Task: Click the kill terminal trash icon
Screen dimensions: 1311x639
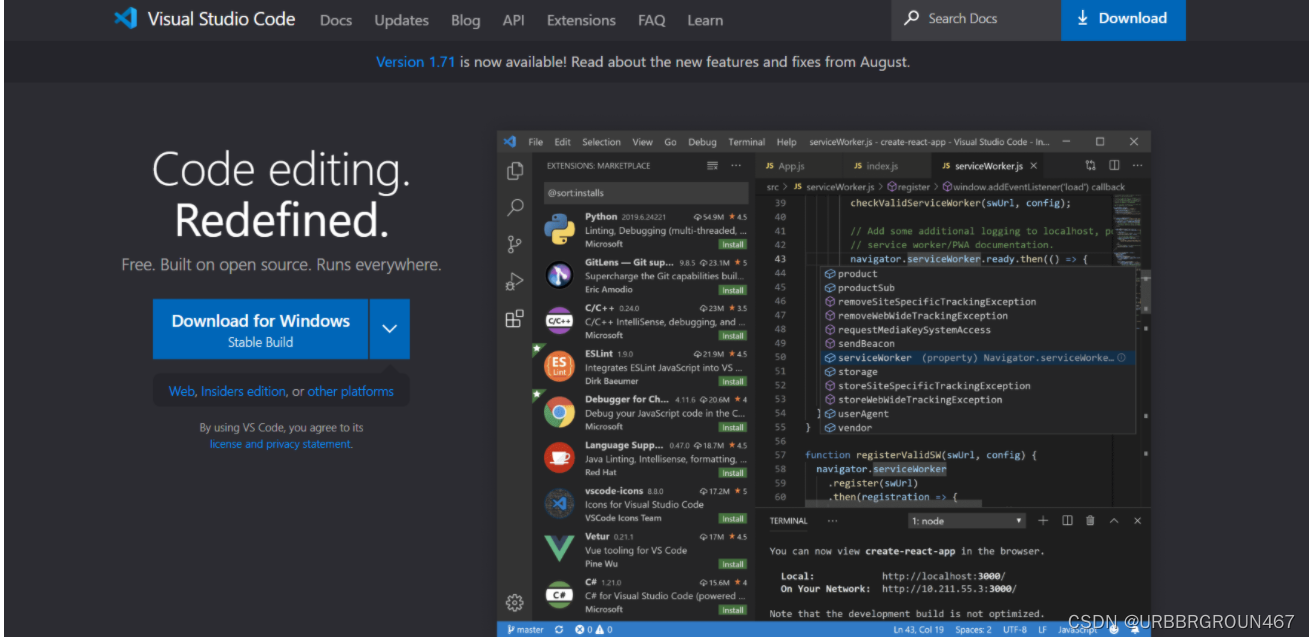Action: 1090,521
